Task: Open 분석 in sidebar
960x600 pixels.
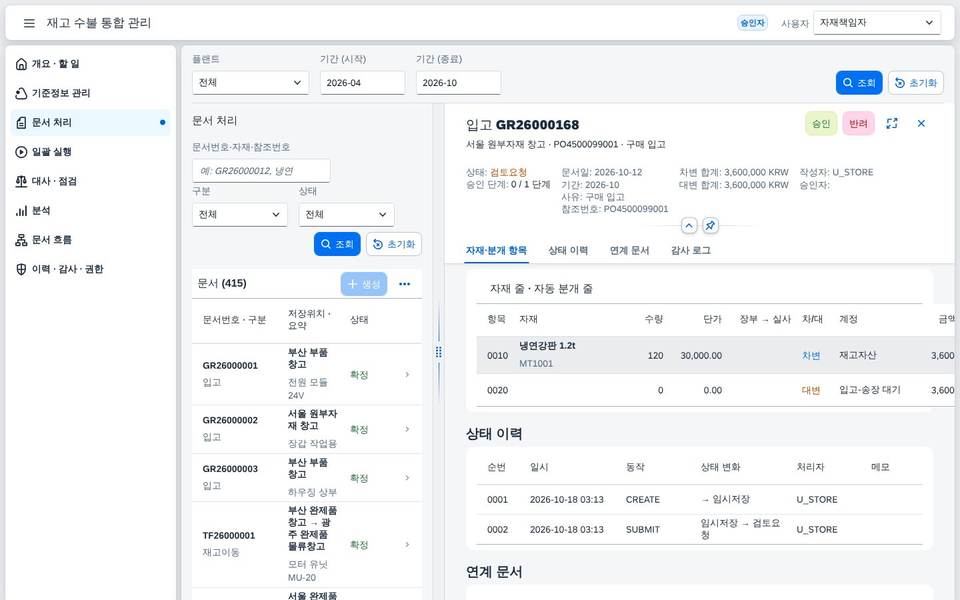Action: [90, 211]
